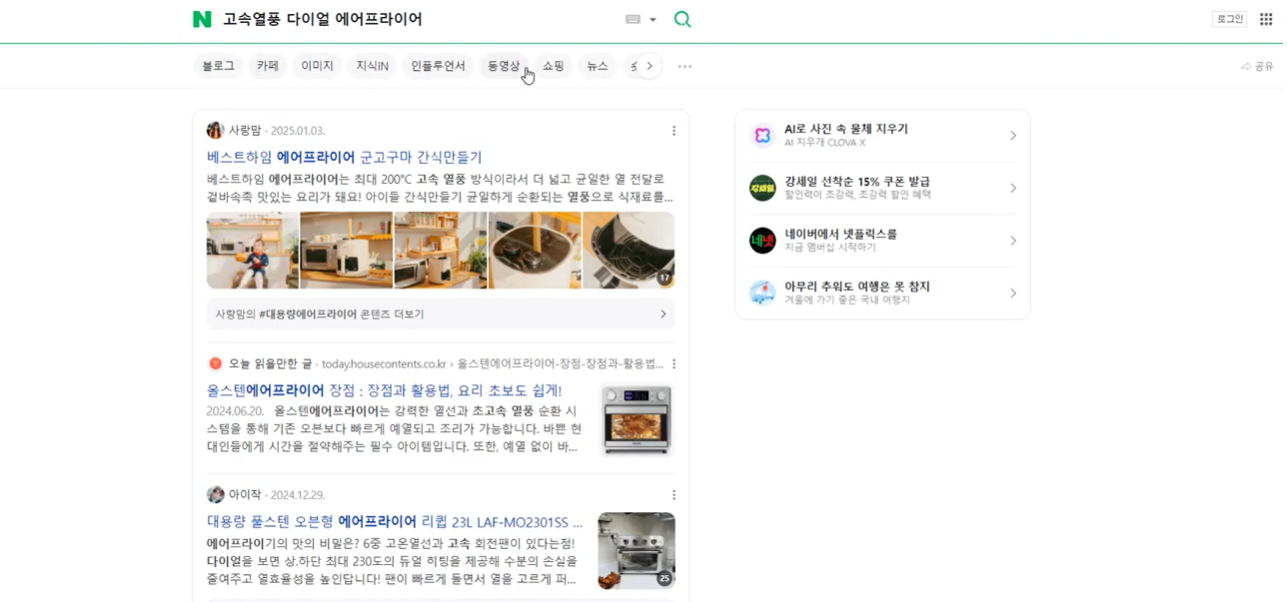Expand the dropdown arrow beside the keyboard icon
The image size is (1287, 602).
tap(653, 20)
